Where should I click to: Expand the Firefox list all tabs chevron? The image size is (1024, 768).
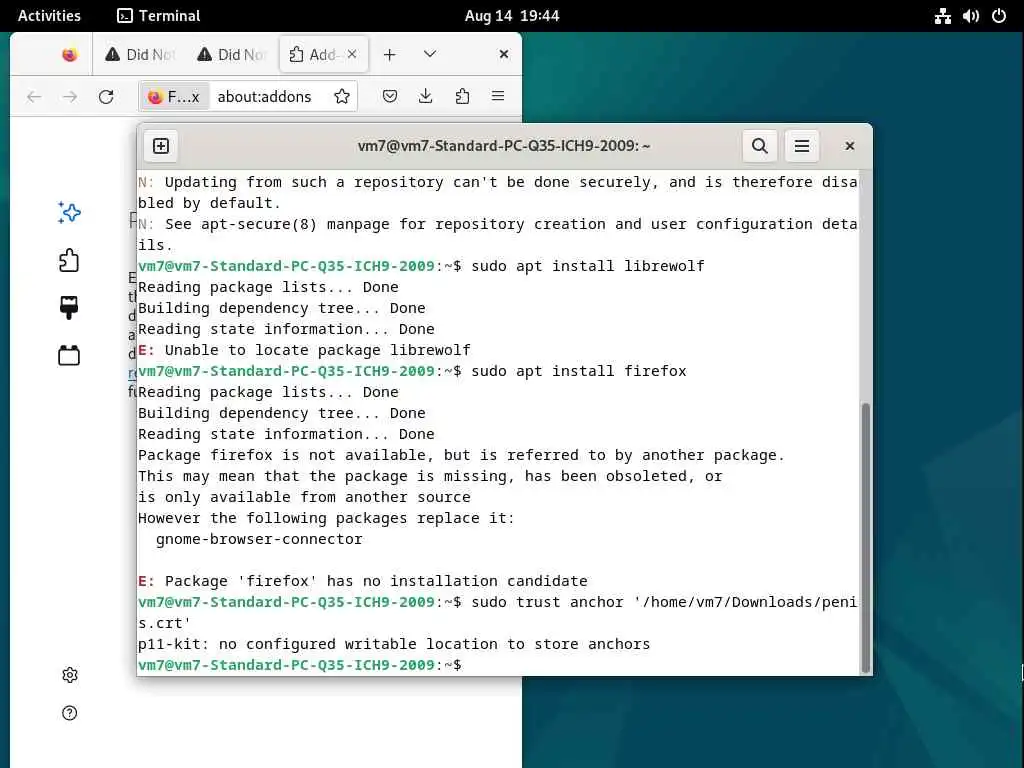click(429, 54)
